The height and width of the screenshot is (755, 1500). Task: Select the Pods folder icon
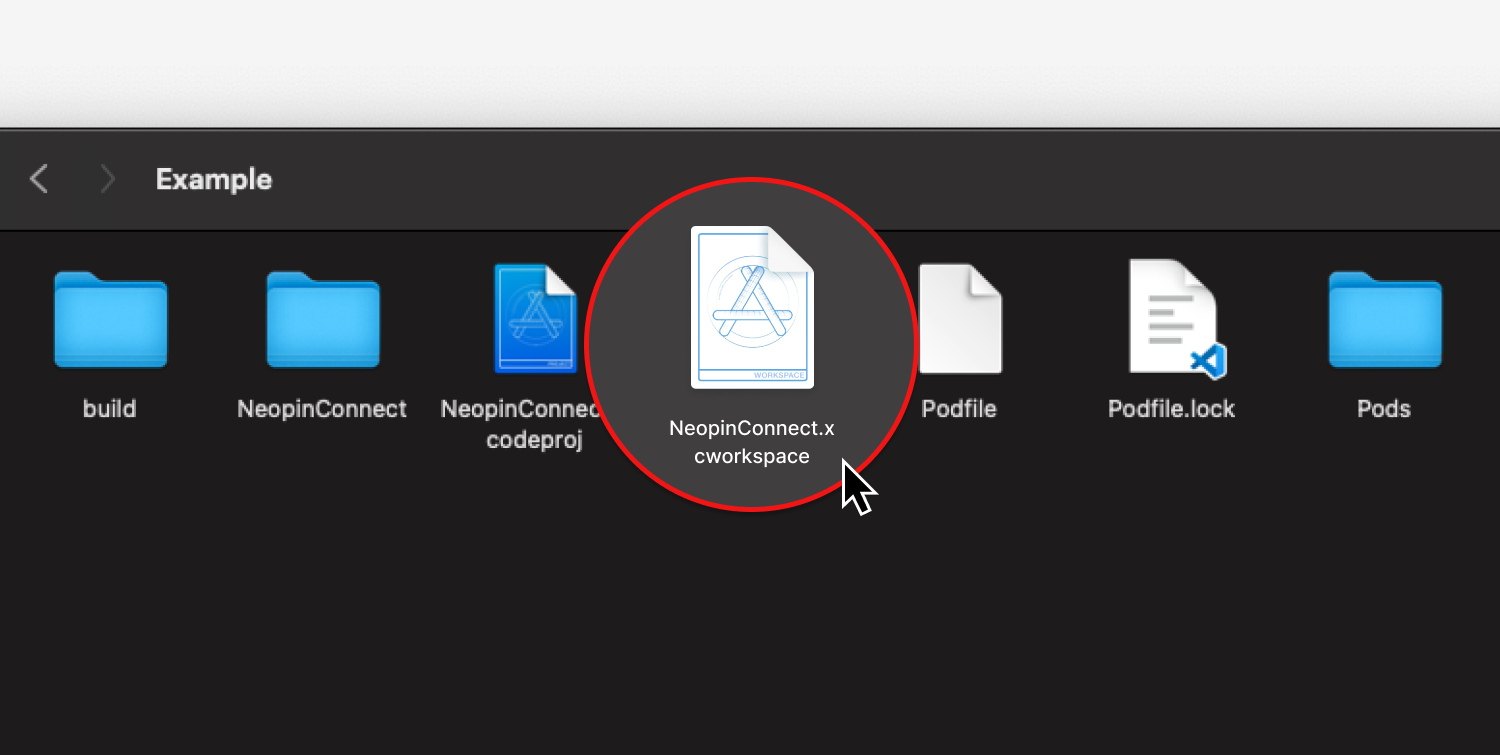(1384, 320)
